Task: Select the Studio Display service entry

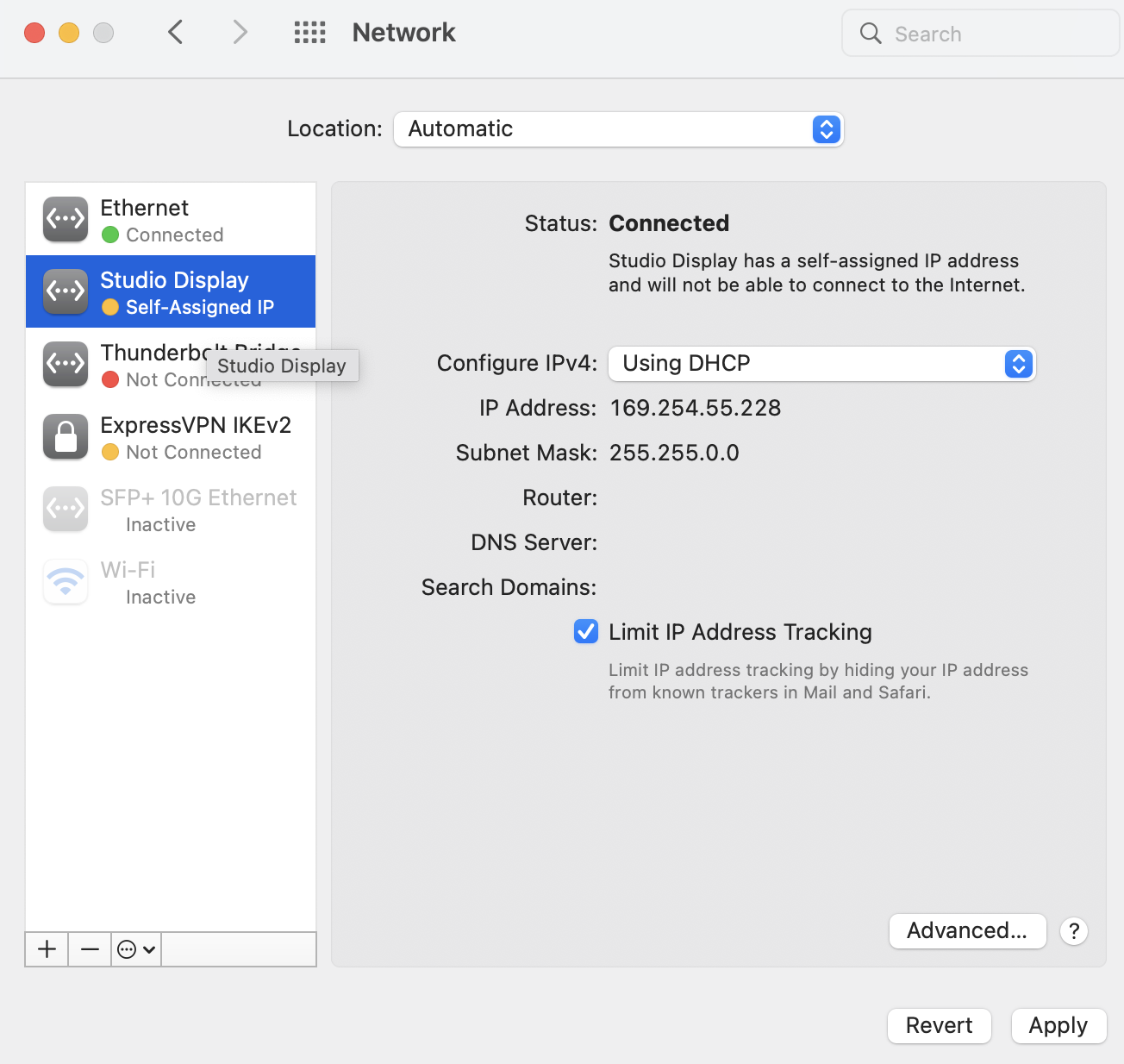Action: pos(171,291)
